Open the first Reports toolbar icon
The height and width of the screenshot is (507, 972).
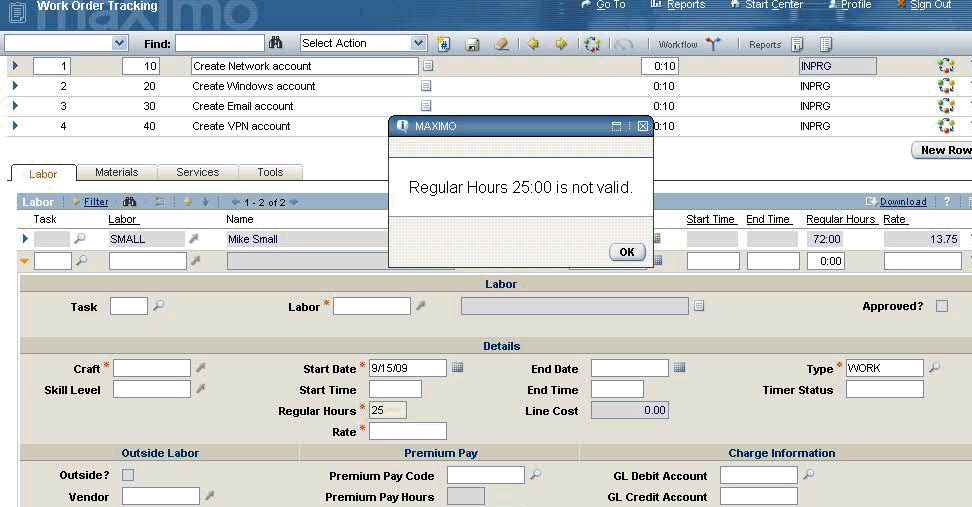coord(798,44)
